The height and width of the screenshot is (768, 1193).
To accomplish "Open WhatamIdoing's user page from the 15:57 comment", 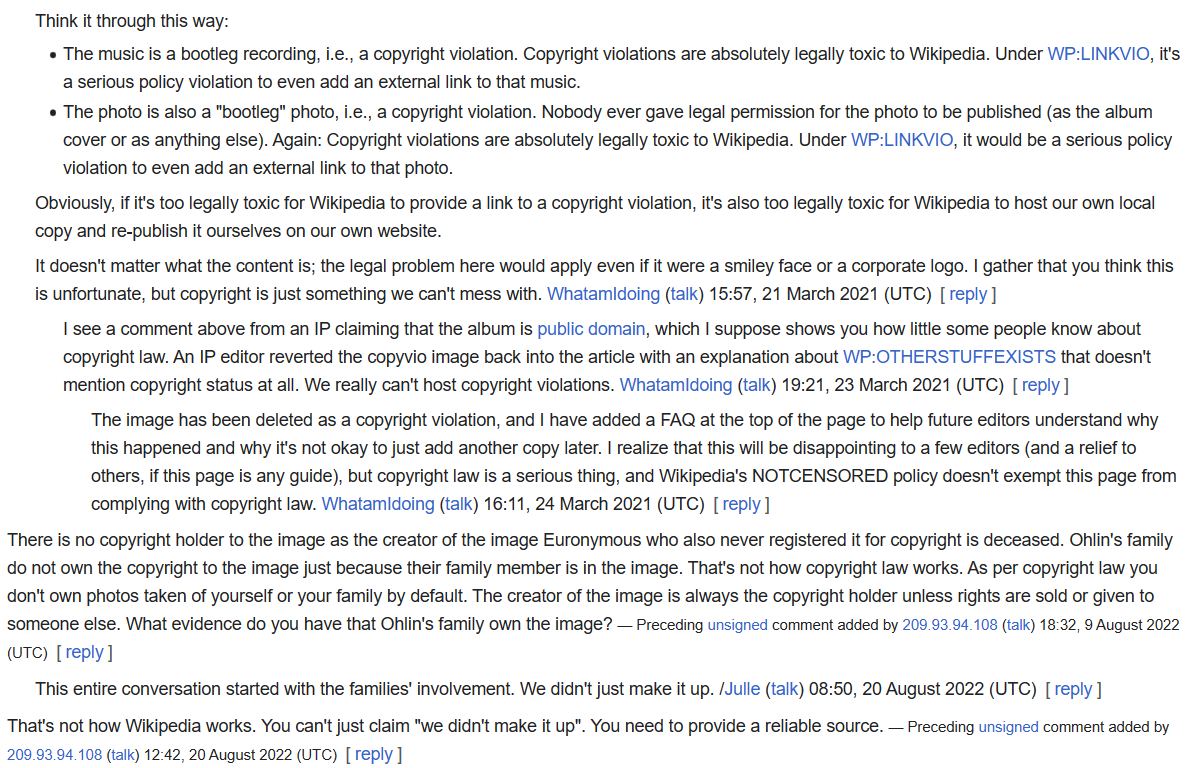I will 603,294.
